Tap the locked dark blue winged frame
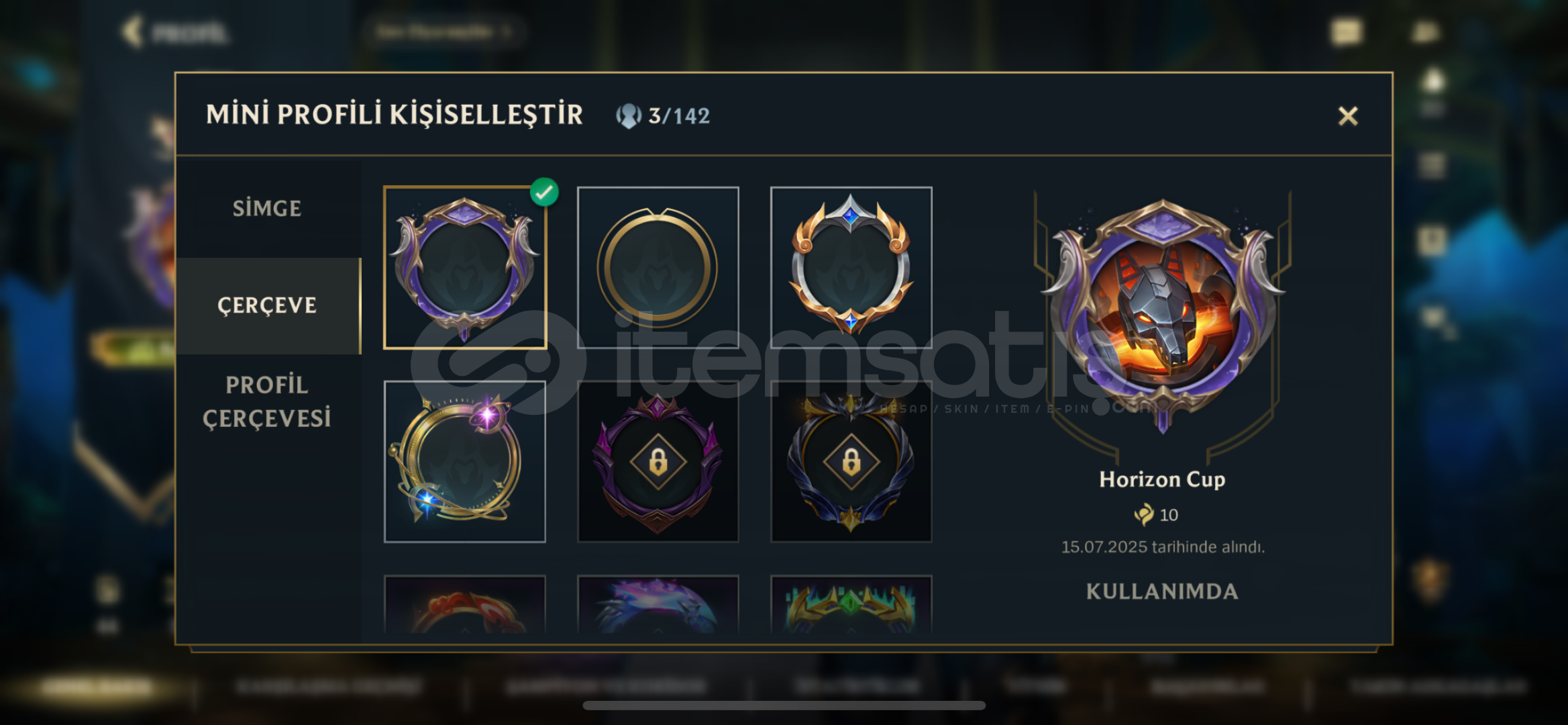 click(x=851, y=462)
